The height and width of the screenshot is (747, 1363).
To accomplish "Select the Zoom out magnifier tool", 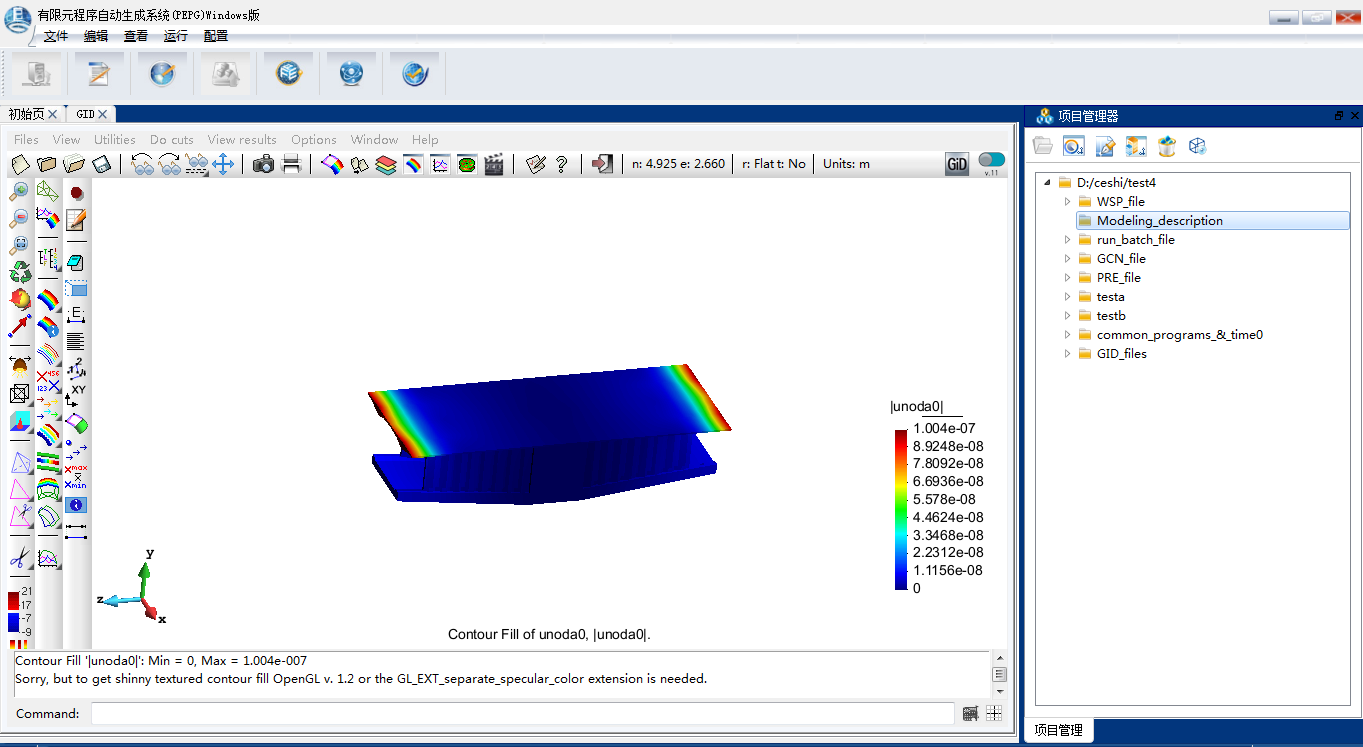I will [19, 218].
